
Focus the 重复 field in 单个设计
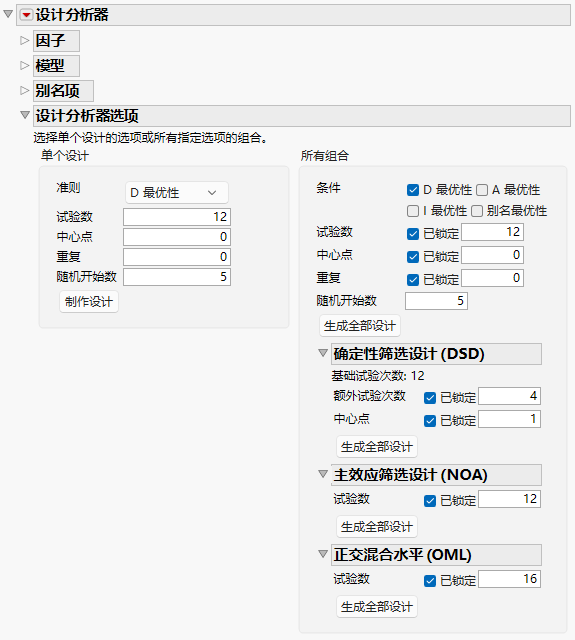point(177,257)
